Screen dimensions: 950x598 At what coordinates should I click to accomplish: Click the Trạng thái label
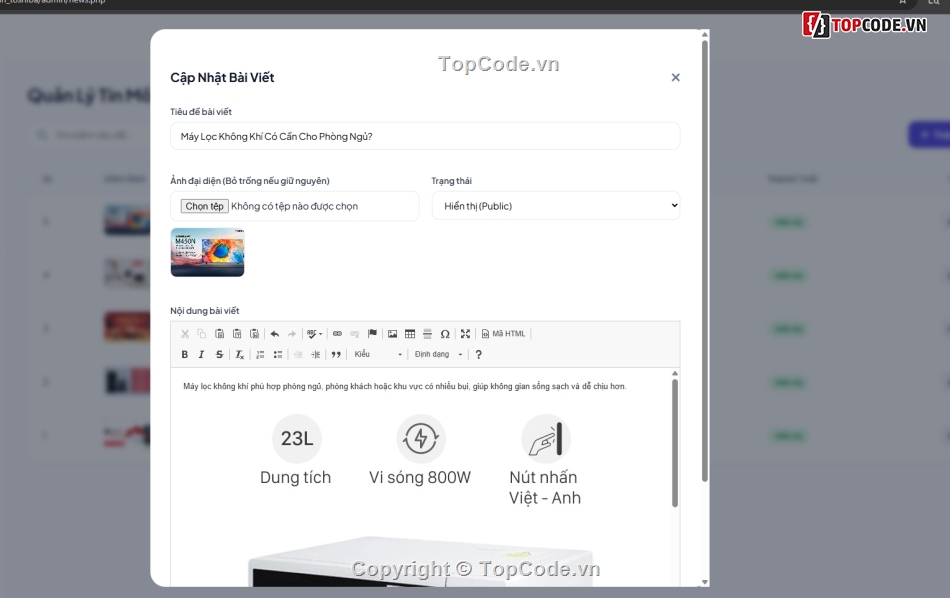coord(451,181)
